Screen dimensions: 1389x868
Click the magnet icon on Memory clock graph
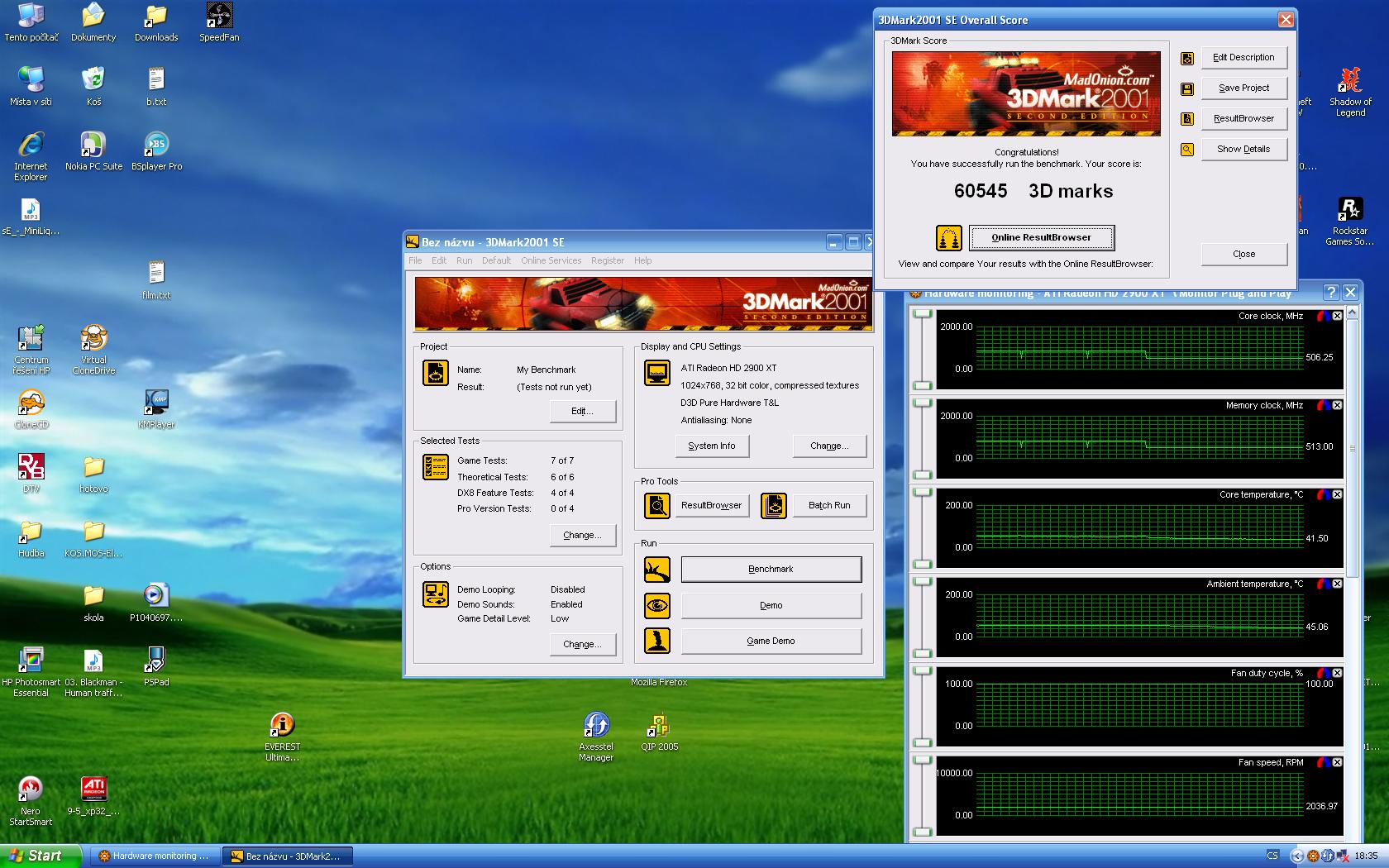[x=1323, y=405]
